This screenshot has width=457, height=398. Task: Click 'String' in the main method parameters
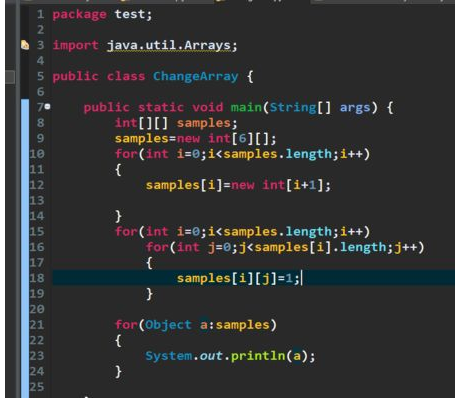[293, 107]
